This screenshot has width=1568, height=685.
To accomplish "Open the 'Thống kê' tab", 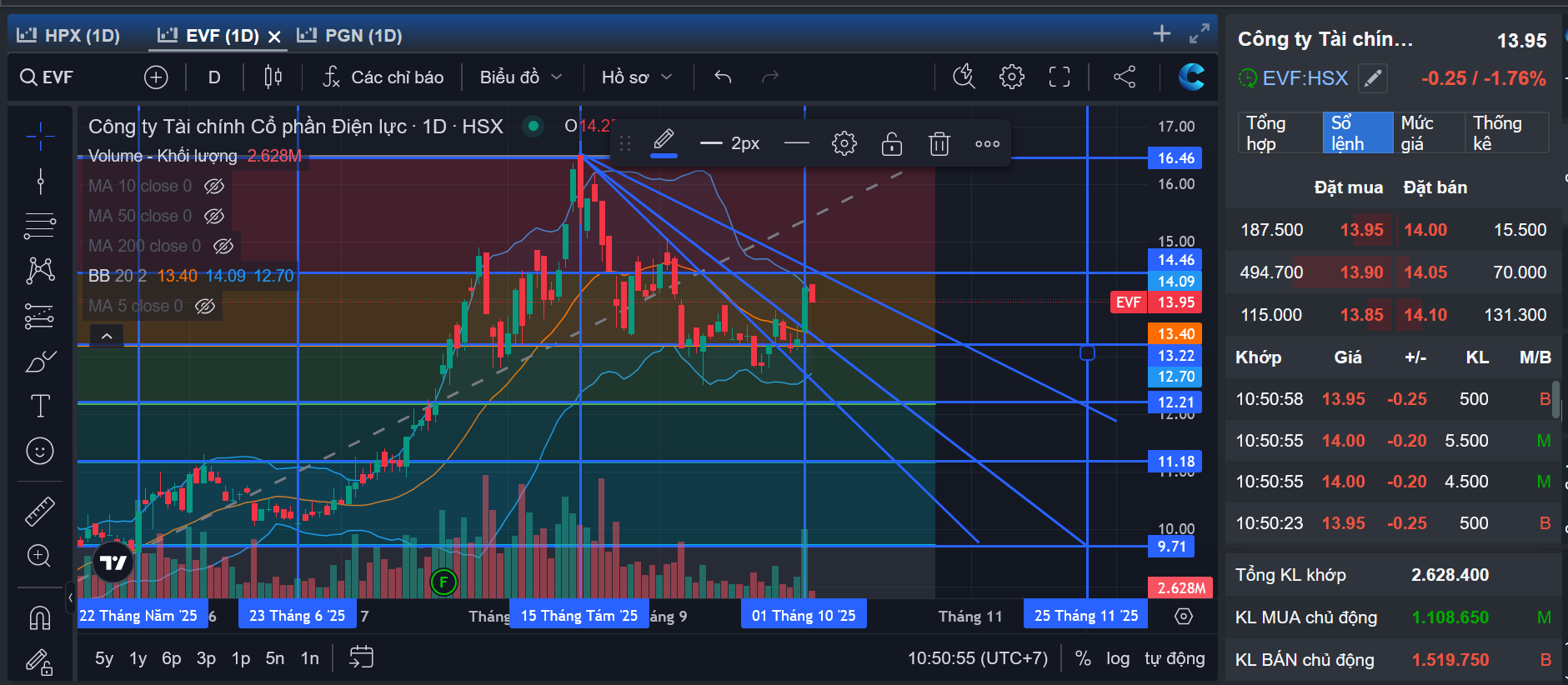I will [1505, 133].
